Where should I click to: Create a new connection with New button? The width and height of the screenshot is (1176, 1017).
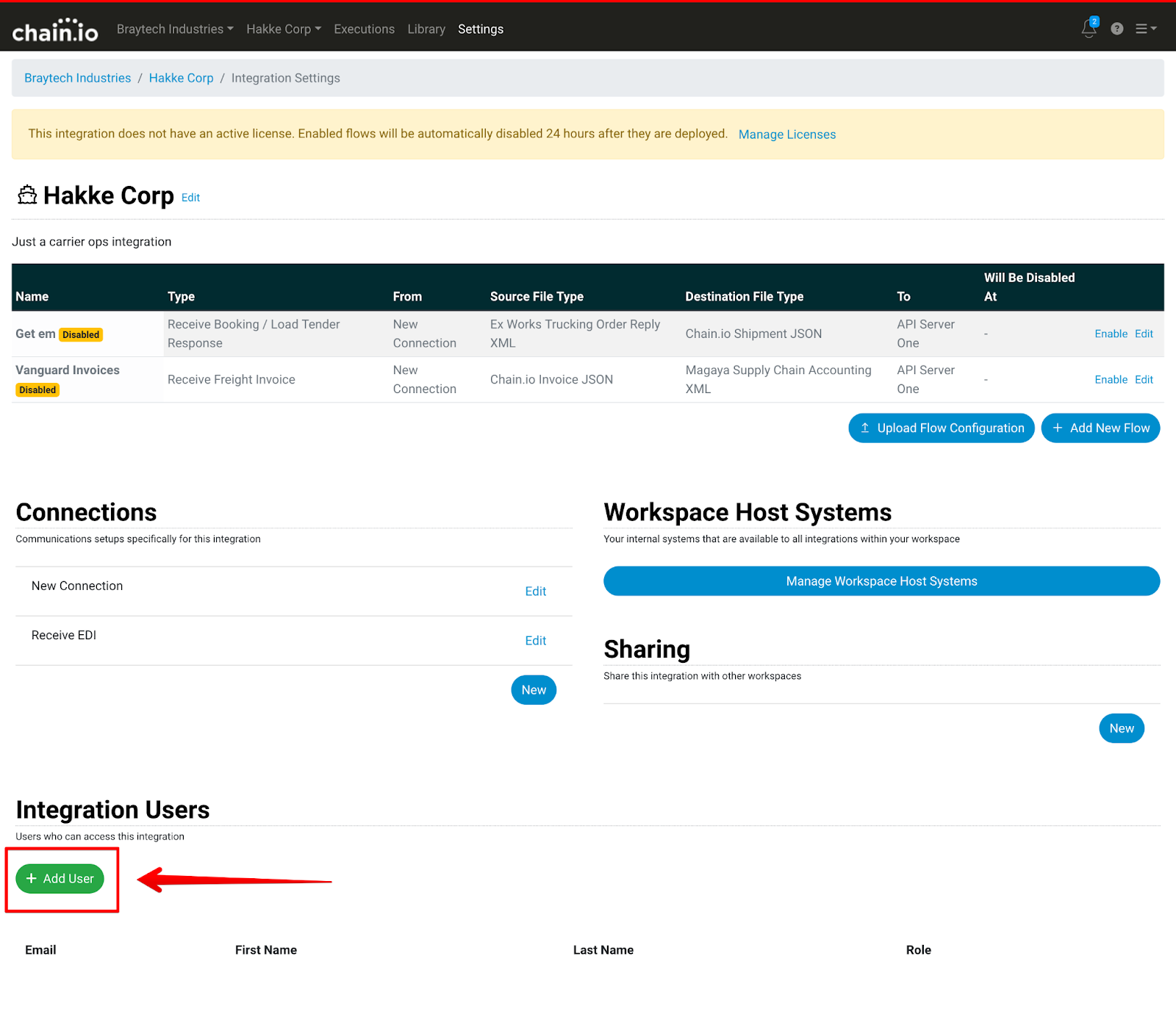click(x=534, y=690)
